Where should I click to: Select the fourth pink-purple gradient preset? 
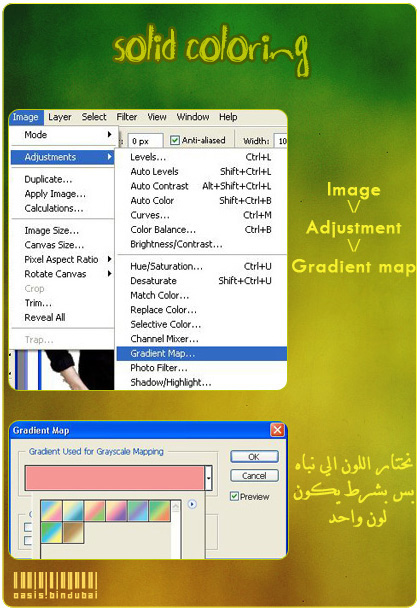[x=116, y=511]
